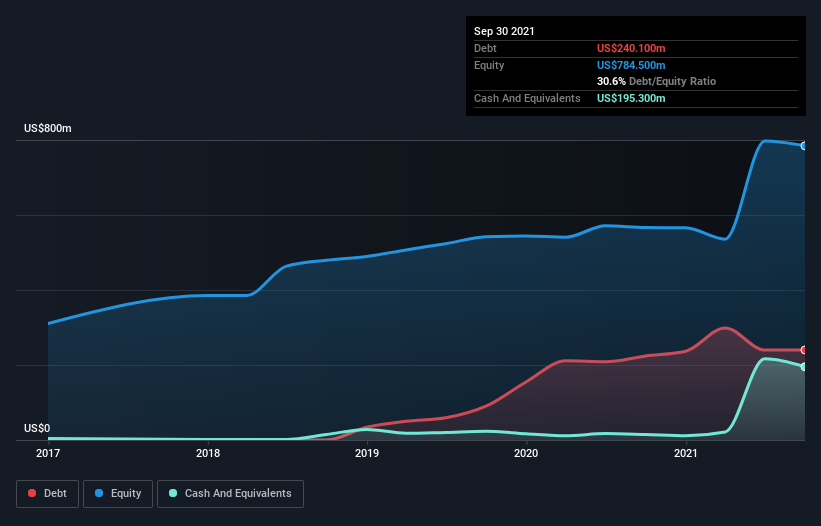
Task: Click the 30.6% Debt/Equity Ratio text
Action: (x=657, y=81)
